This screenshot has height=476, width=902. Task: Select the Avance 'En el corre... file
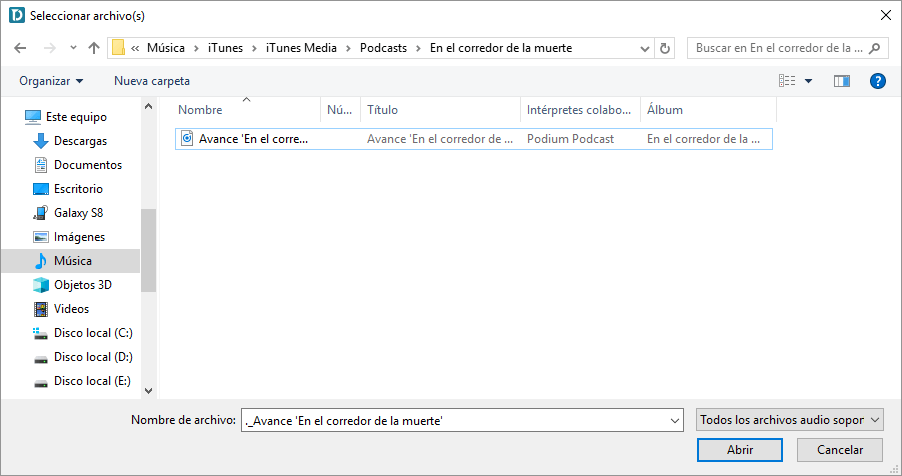pyautogui.click(x=473, y=139)
